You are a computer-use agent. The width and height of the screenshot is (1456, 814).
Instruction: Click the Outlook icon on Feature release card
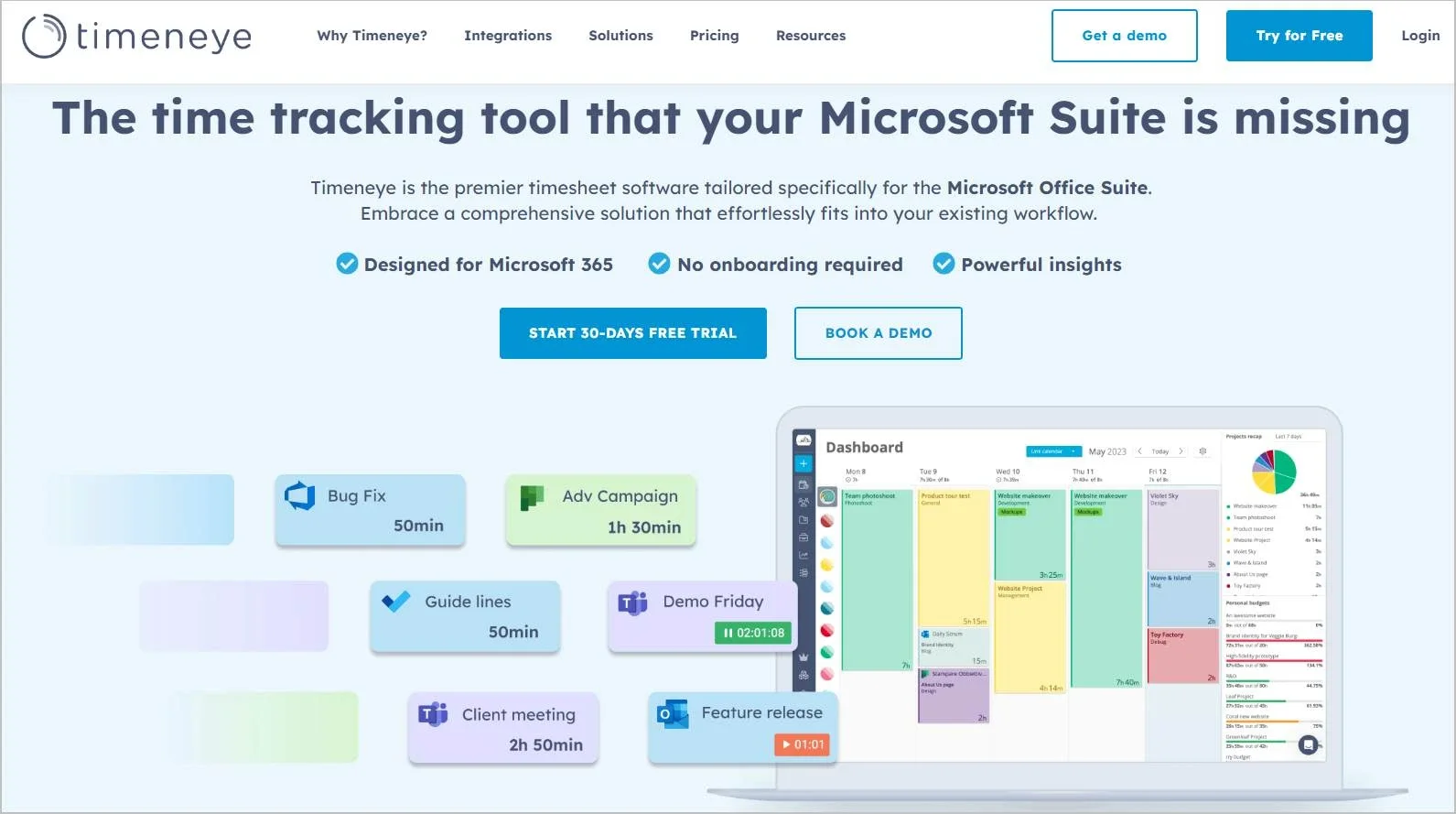click(673, 713)
